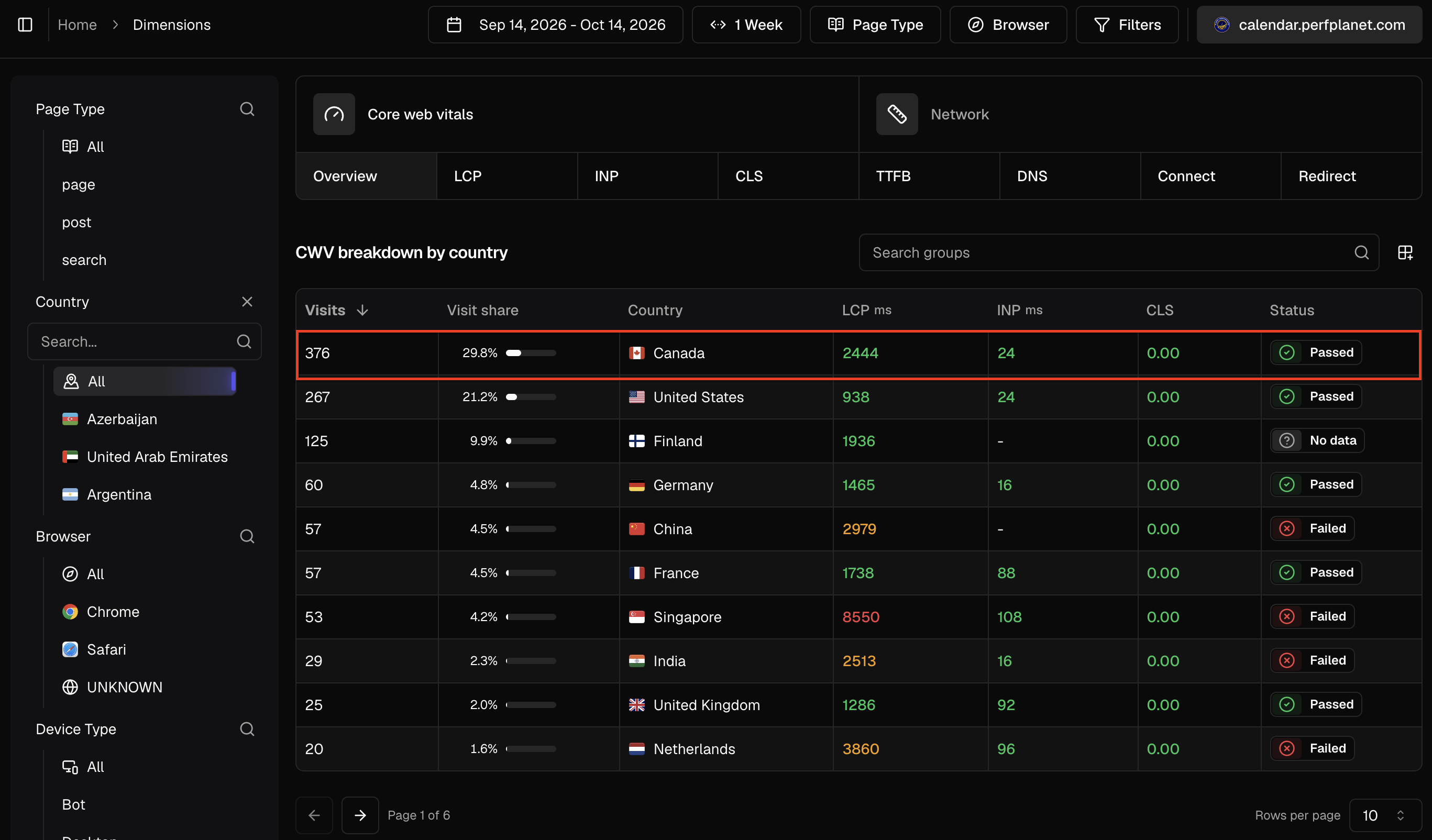Open the Redirect tab
This screenshot has width=1432, height=840.
coord(1351,176)
